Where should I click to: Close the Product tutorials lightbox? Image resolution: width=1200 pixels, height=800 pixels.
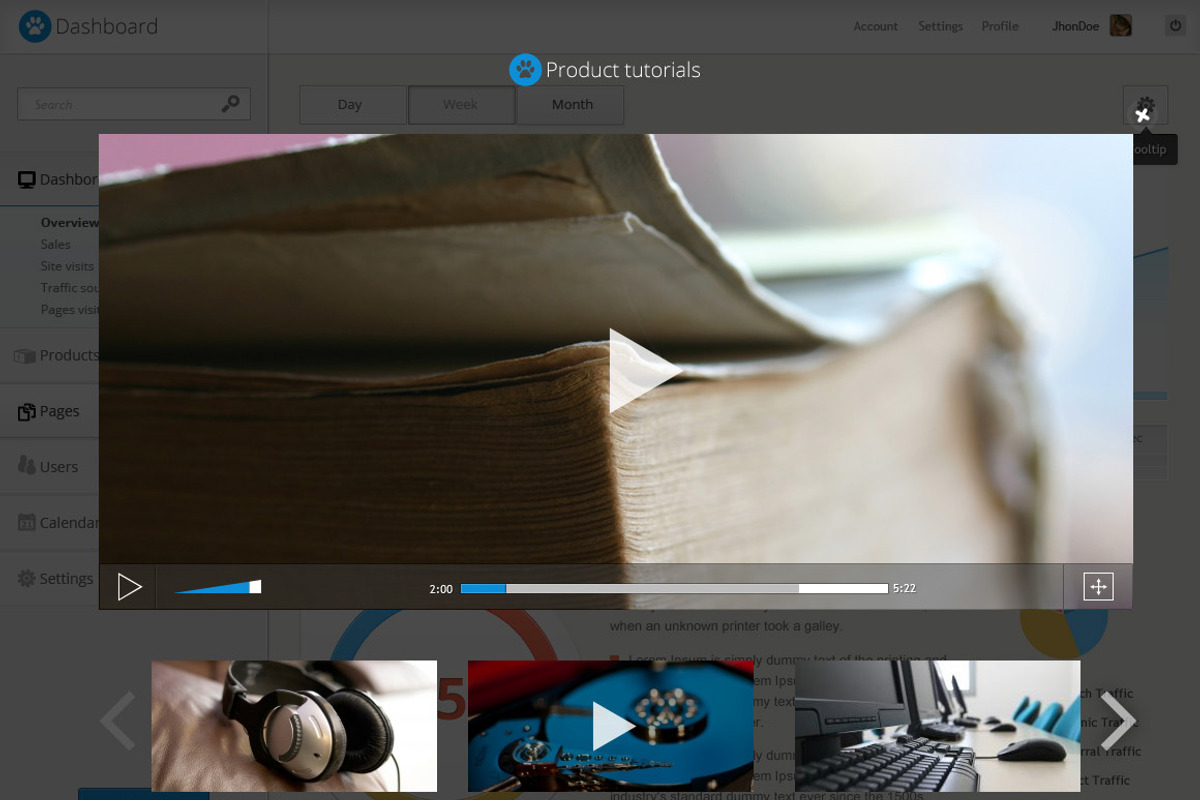(1143, 116)
